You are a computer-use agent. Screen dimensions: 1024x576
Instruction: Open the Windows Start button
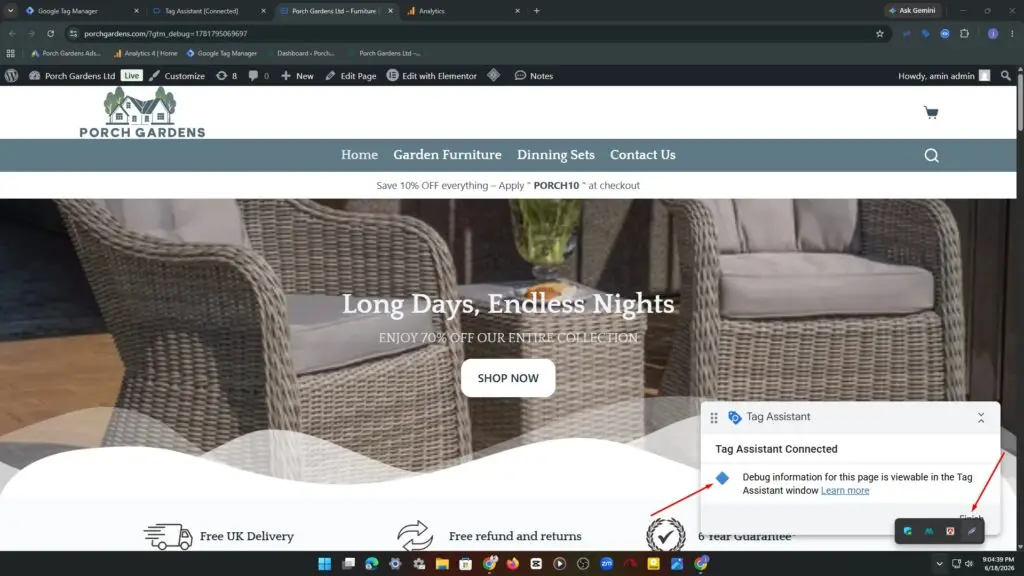pyautogui.click(x=325, y=564)
